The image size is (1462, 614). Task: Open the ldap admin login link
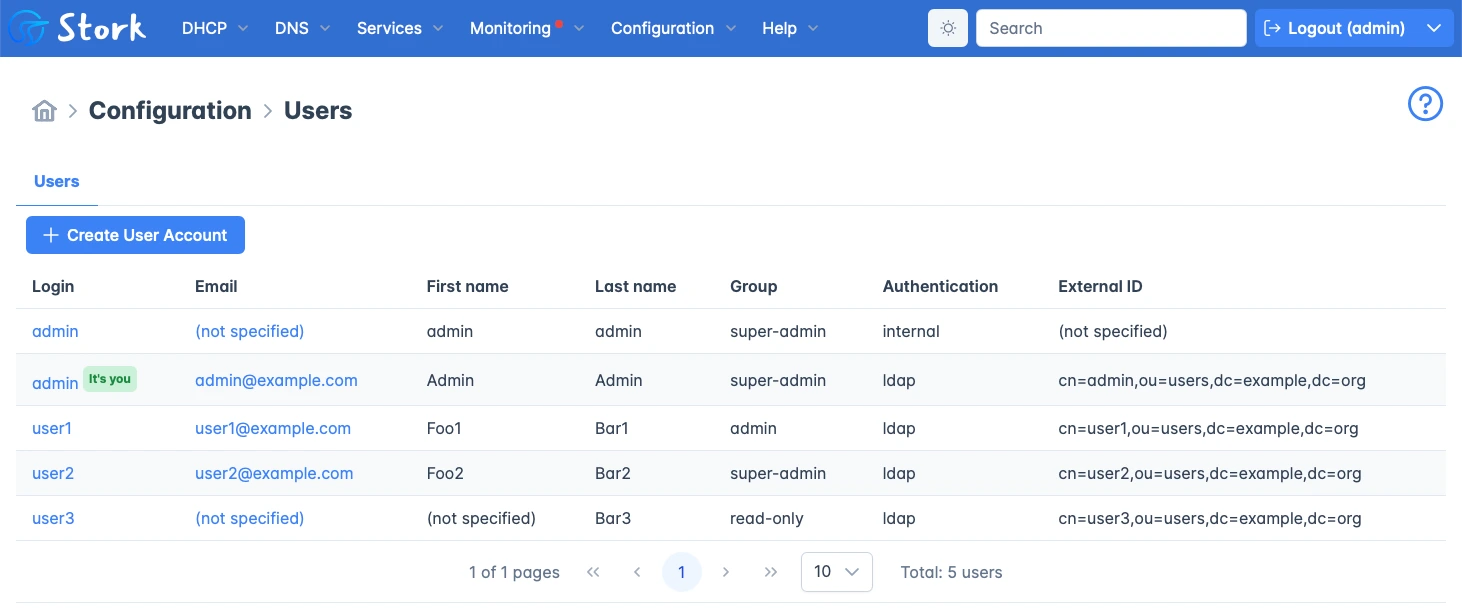click(55, 383)
